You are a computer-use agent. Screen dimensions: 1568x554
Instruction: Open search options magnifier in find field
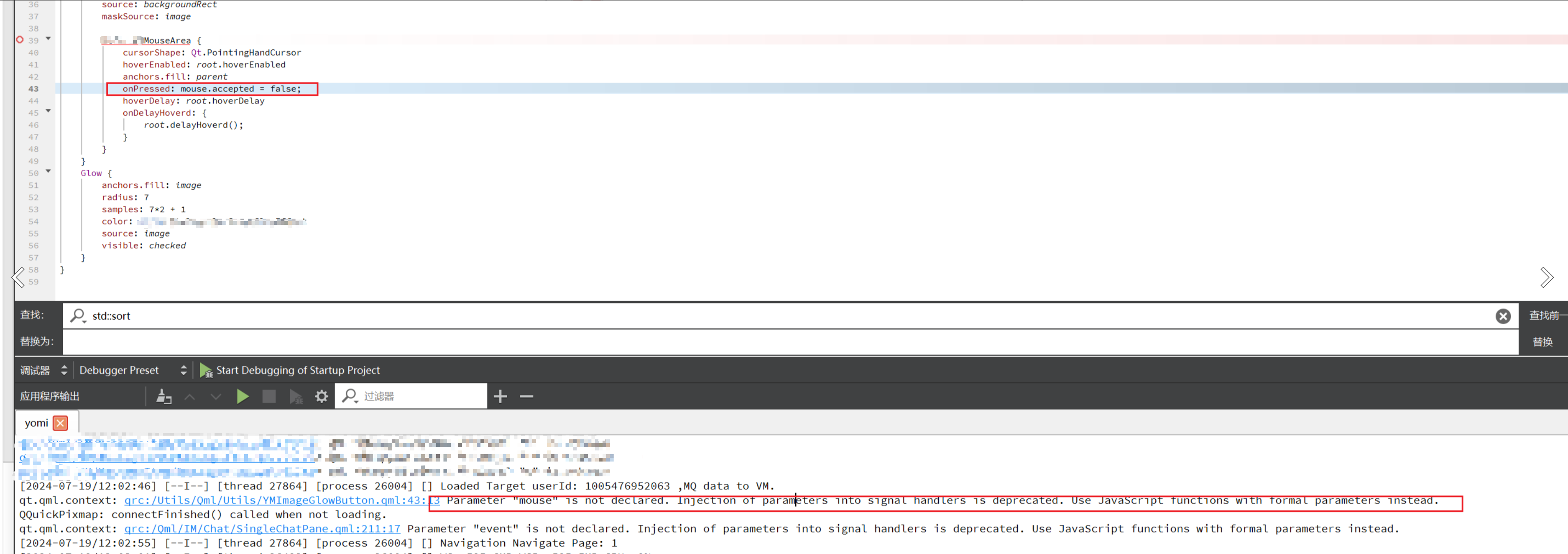point(78,315)
